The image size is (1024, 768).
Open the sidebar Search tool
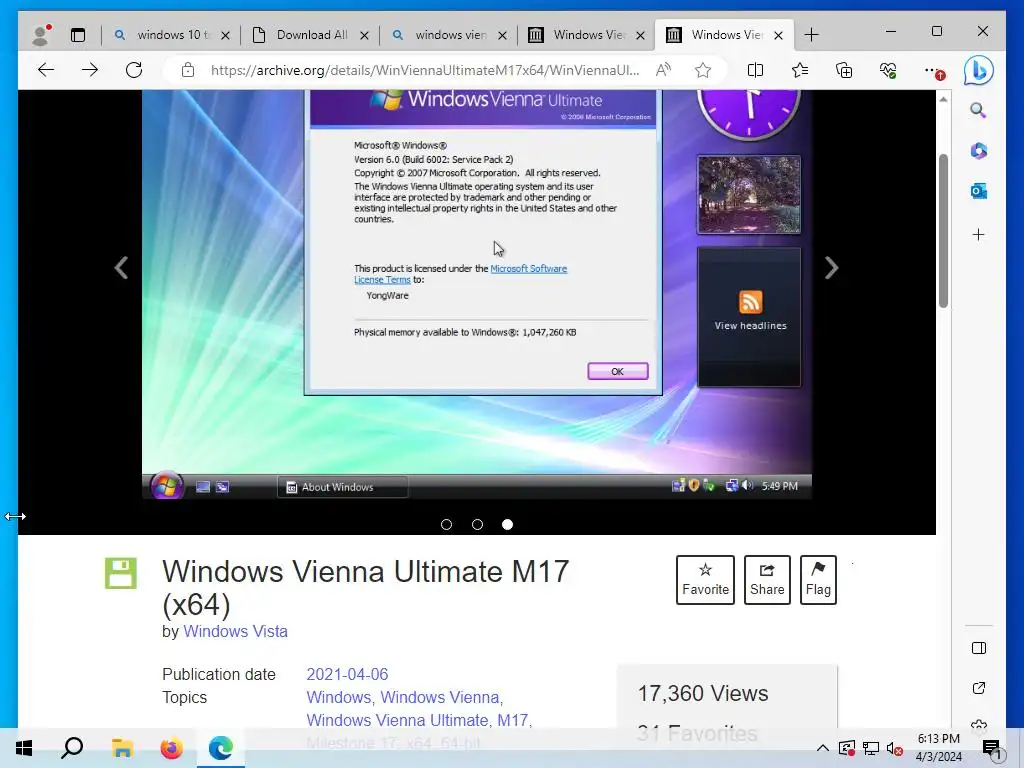[x=978, y=110]
